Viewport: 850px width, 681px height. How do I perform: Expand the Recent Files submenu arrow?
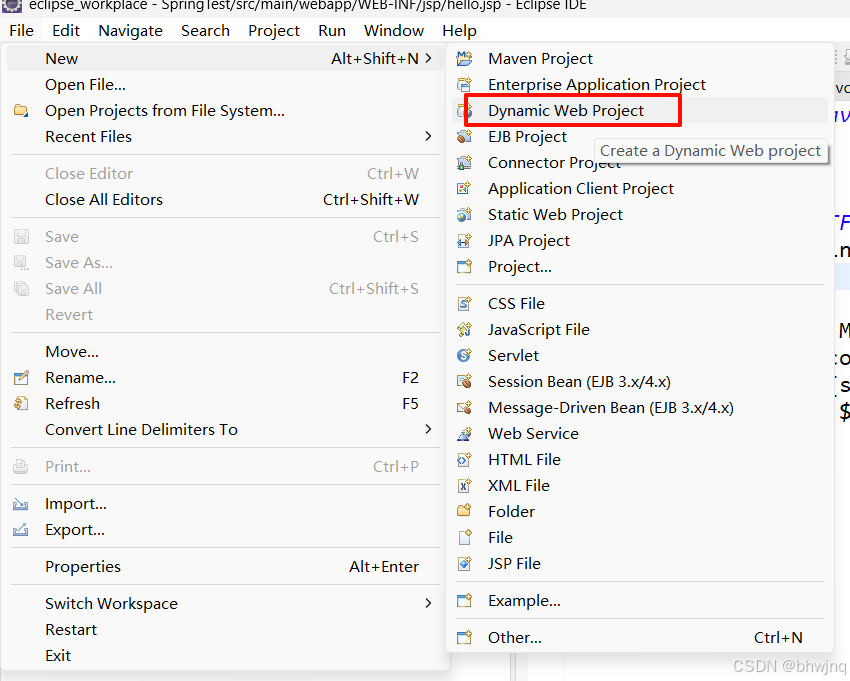428,136
